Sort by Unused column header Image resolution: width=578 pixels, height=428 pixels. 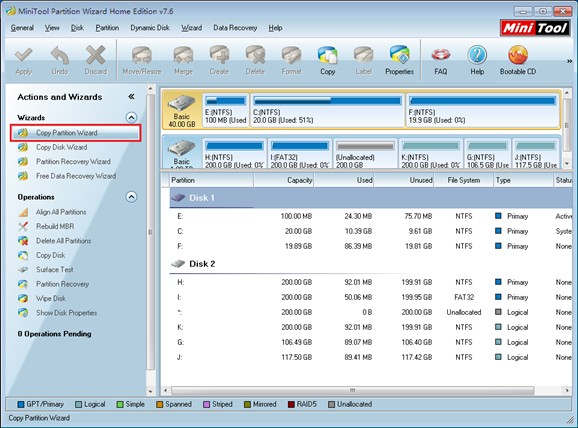(404, 180)
